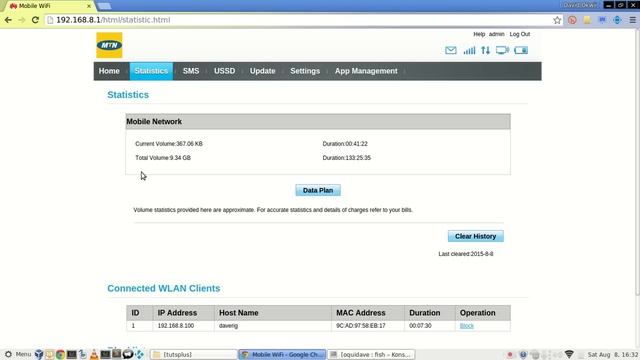Click the blue globe extension icon
The image size is (640, 360).
(x=617, y=20)
